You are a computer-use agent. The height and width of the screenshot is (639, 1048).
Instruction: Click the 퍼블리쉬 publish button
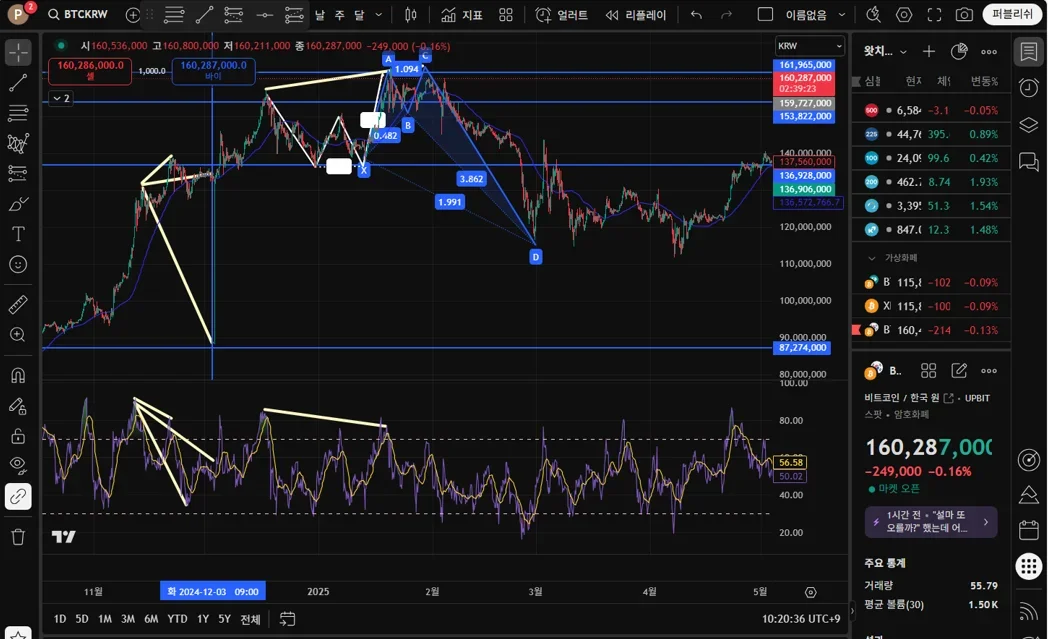coord(1012,14)
